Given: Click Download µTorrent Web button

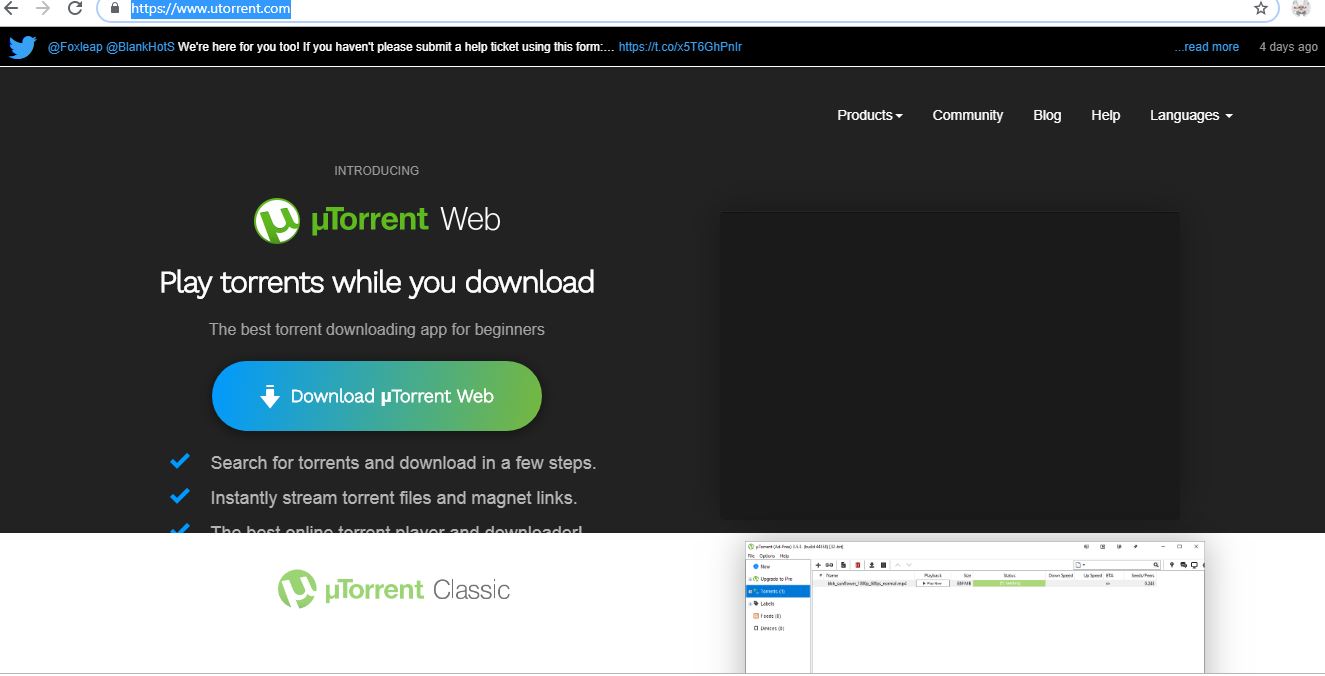Looking at the screenshot, I should (x=377, y=396).
